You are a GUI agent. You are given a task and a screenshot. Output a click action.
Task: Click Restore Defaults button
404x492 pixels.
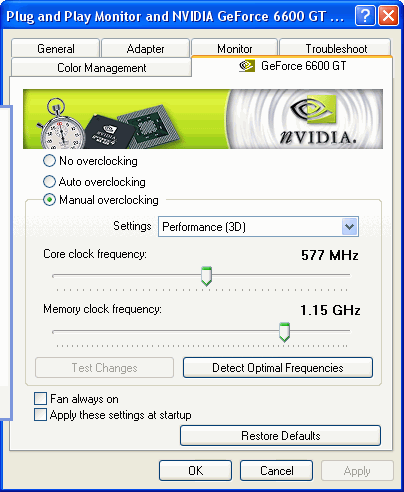point(280,436)
